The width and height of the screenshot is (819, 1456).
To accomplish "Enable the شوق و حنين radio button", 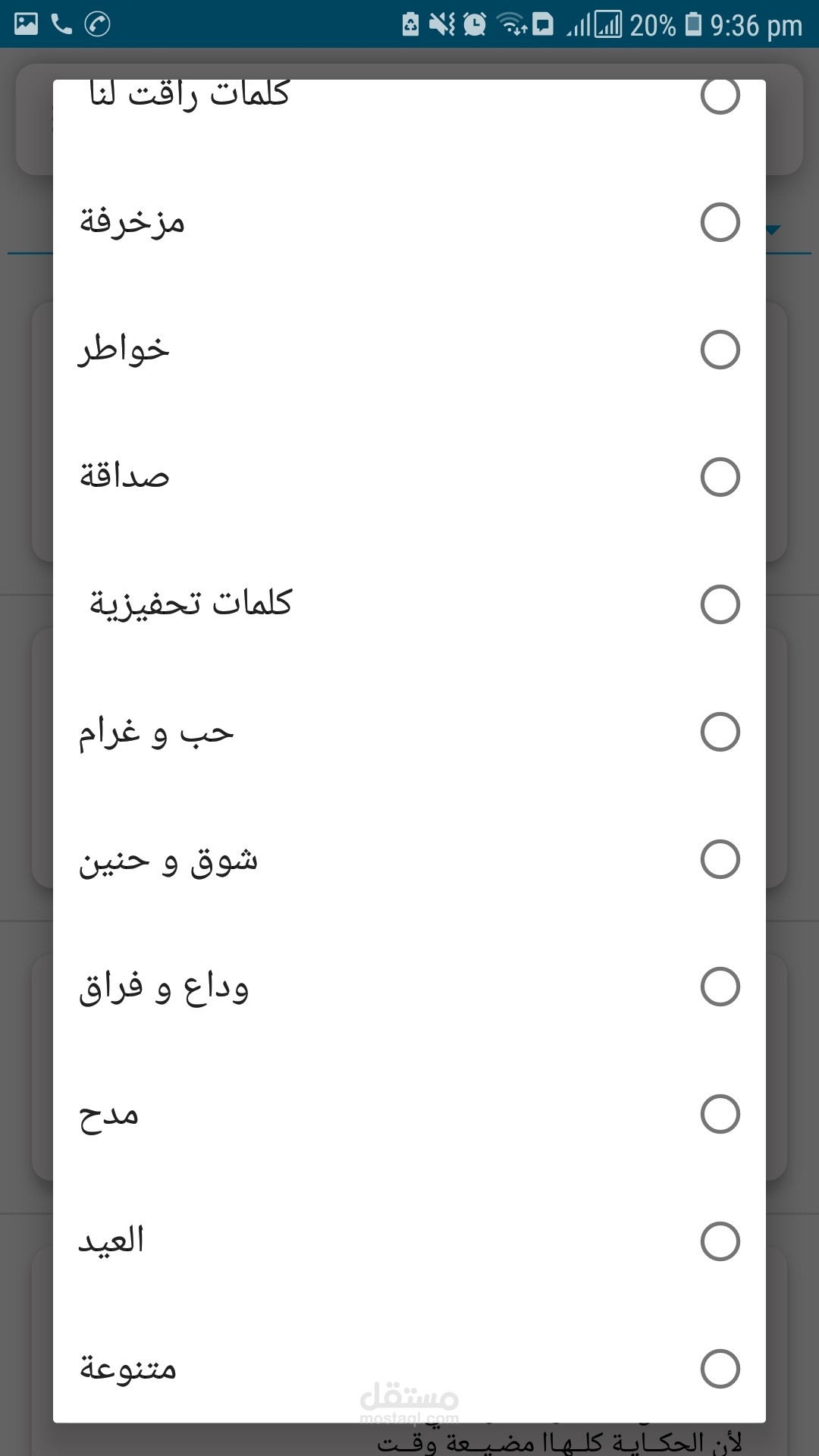I will pyautogui.click(x=720, y=859).
